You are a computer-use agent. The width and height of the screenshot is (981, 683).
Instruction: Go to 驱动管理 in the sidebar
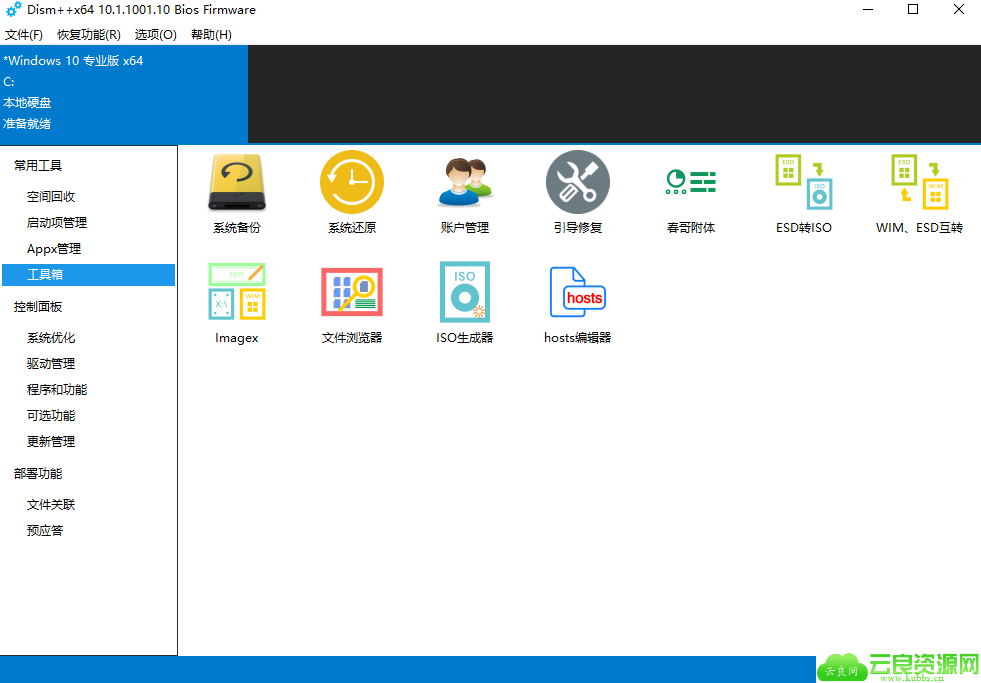[x=51, y=363]
